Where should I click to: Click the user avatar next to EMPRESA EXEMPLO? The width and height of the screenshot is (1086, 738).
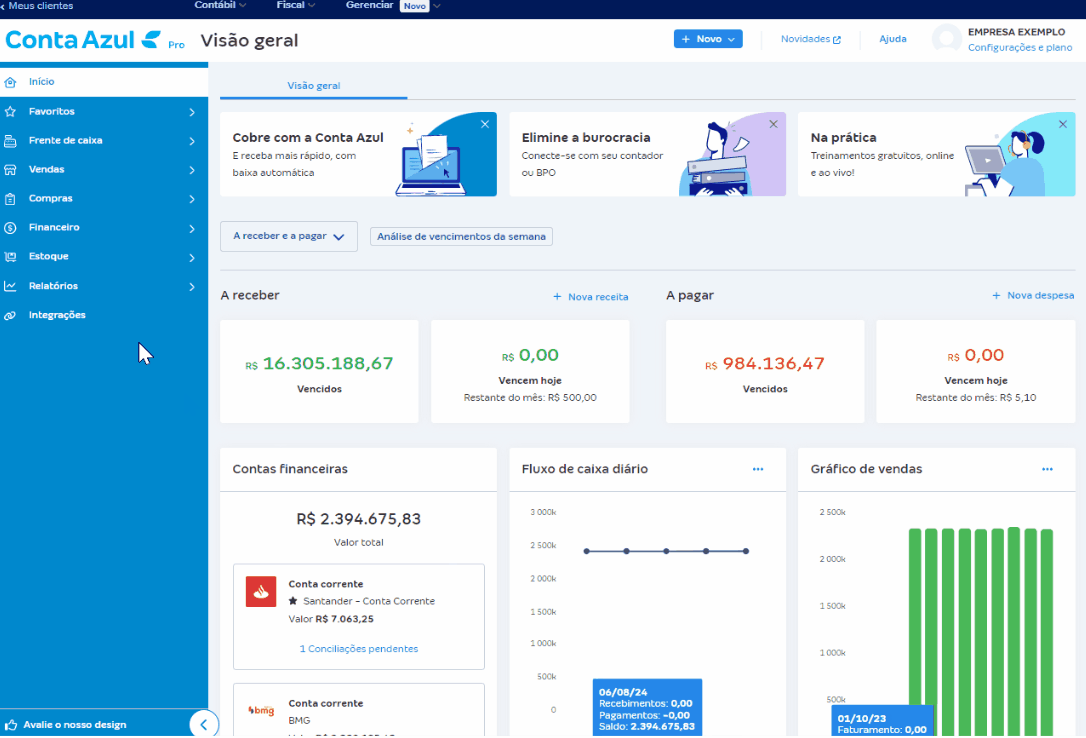(x=947, y=39)
